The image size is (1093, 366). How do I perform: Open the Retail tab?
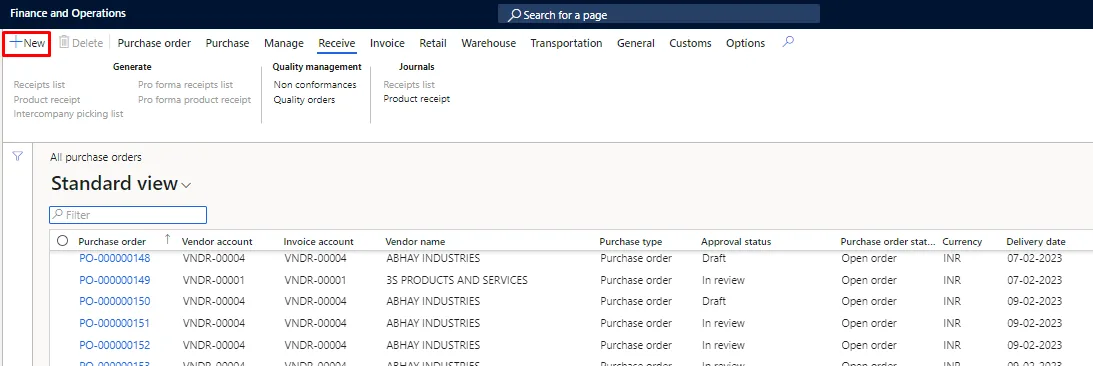point(433,43)
